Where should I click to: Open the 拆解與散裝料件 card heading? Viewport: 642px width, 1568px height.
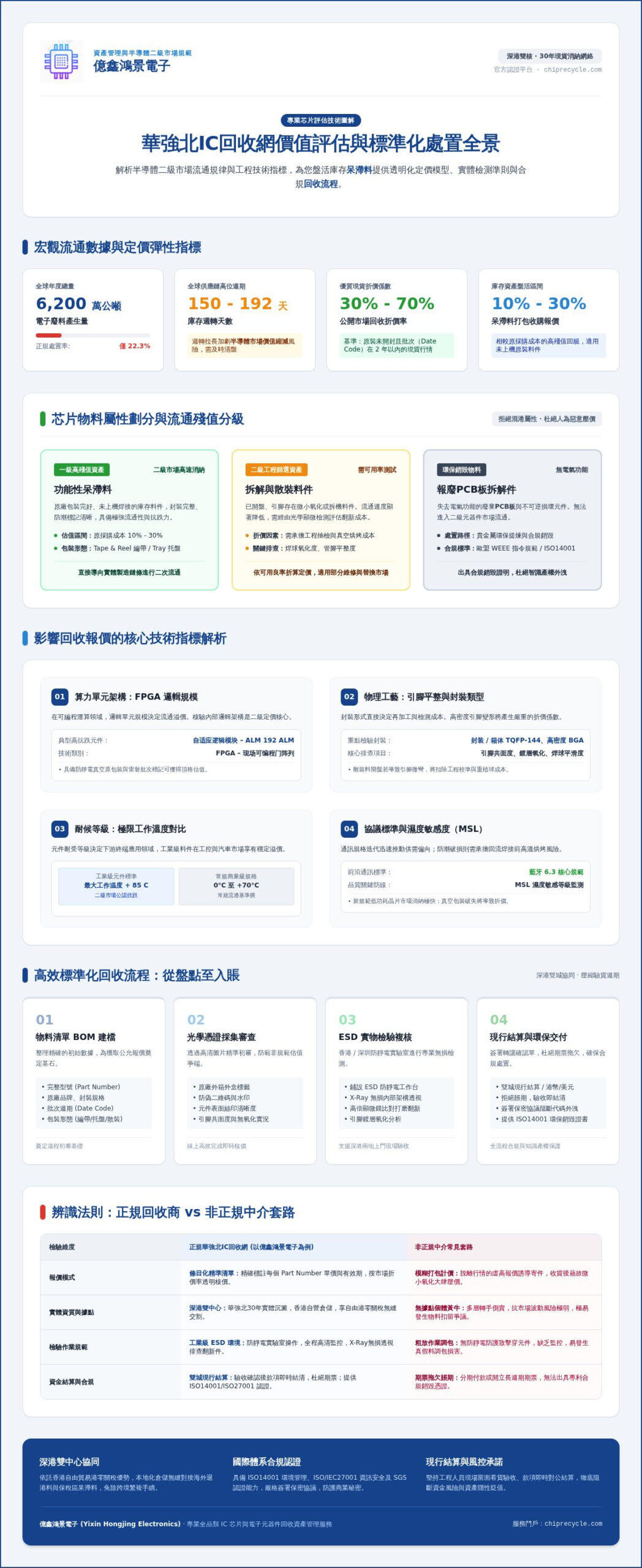(x=279, y=489)
